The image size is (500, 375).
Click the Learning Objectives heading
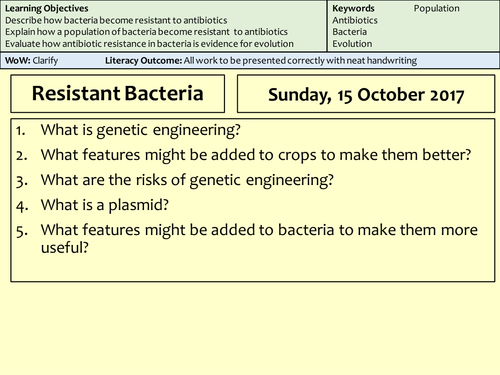[x=47, y=8]
